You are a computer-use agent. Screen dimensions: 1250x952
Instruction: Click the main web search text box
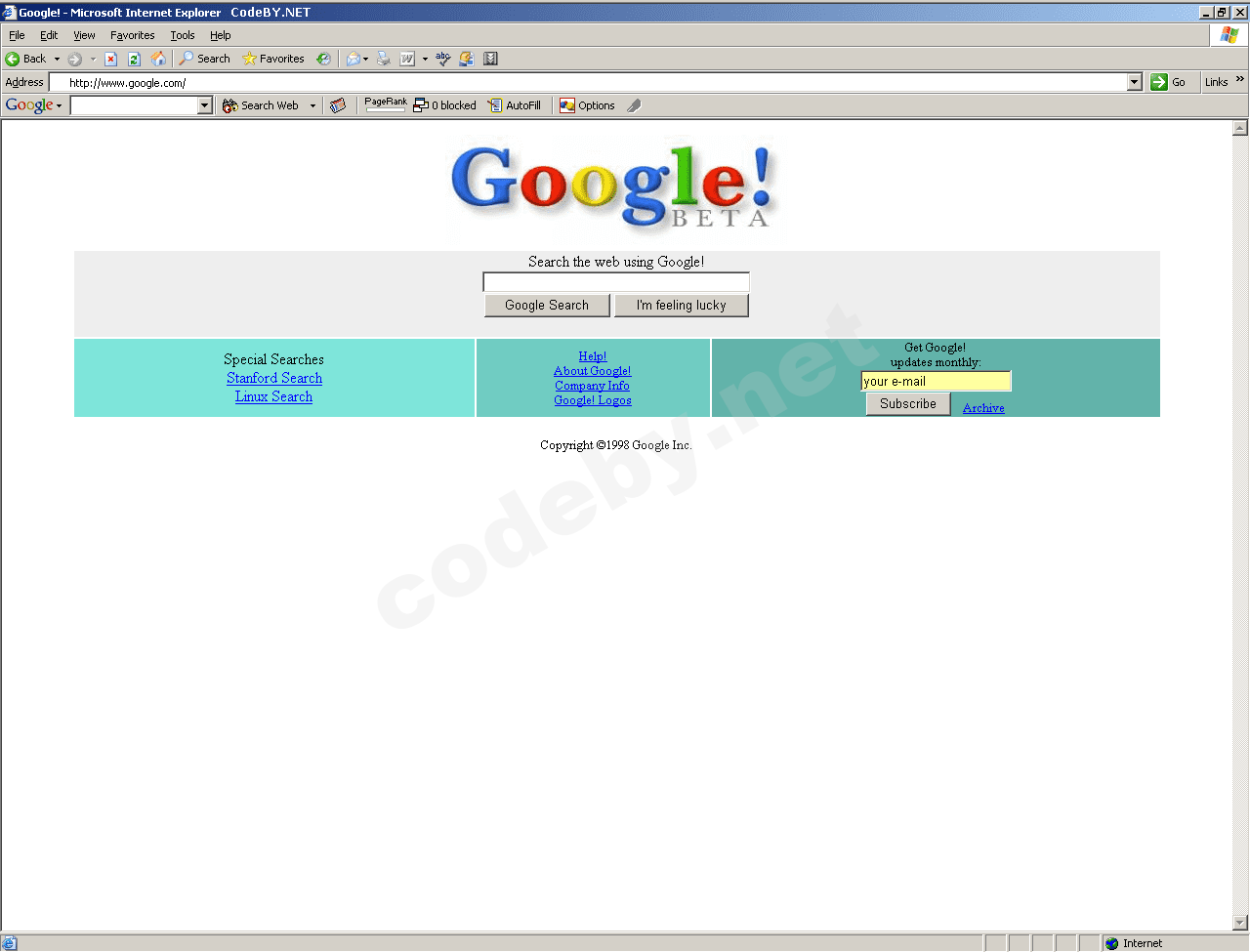click(616, 282)
